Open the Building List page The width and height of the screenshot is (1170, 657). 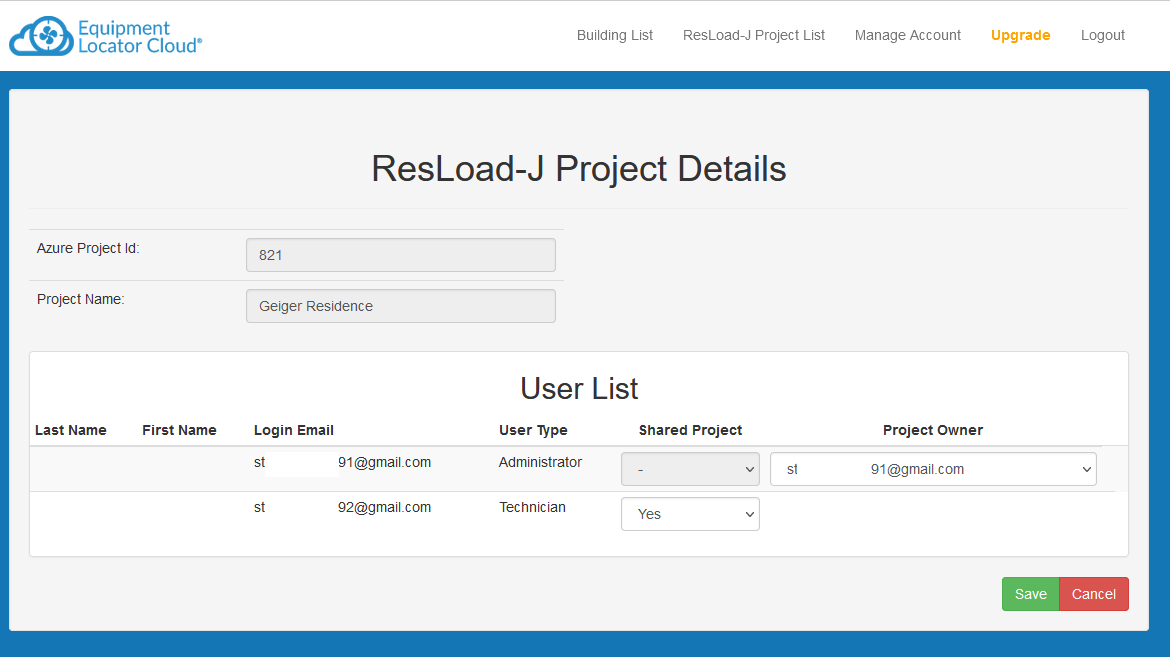(614, 35)
